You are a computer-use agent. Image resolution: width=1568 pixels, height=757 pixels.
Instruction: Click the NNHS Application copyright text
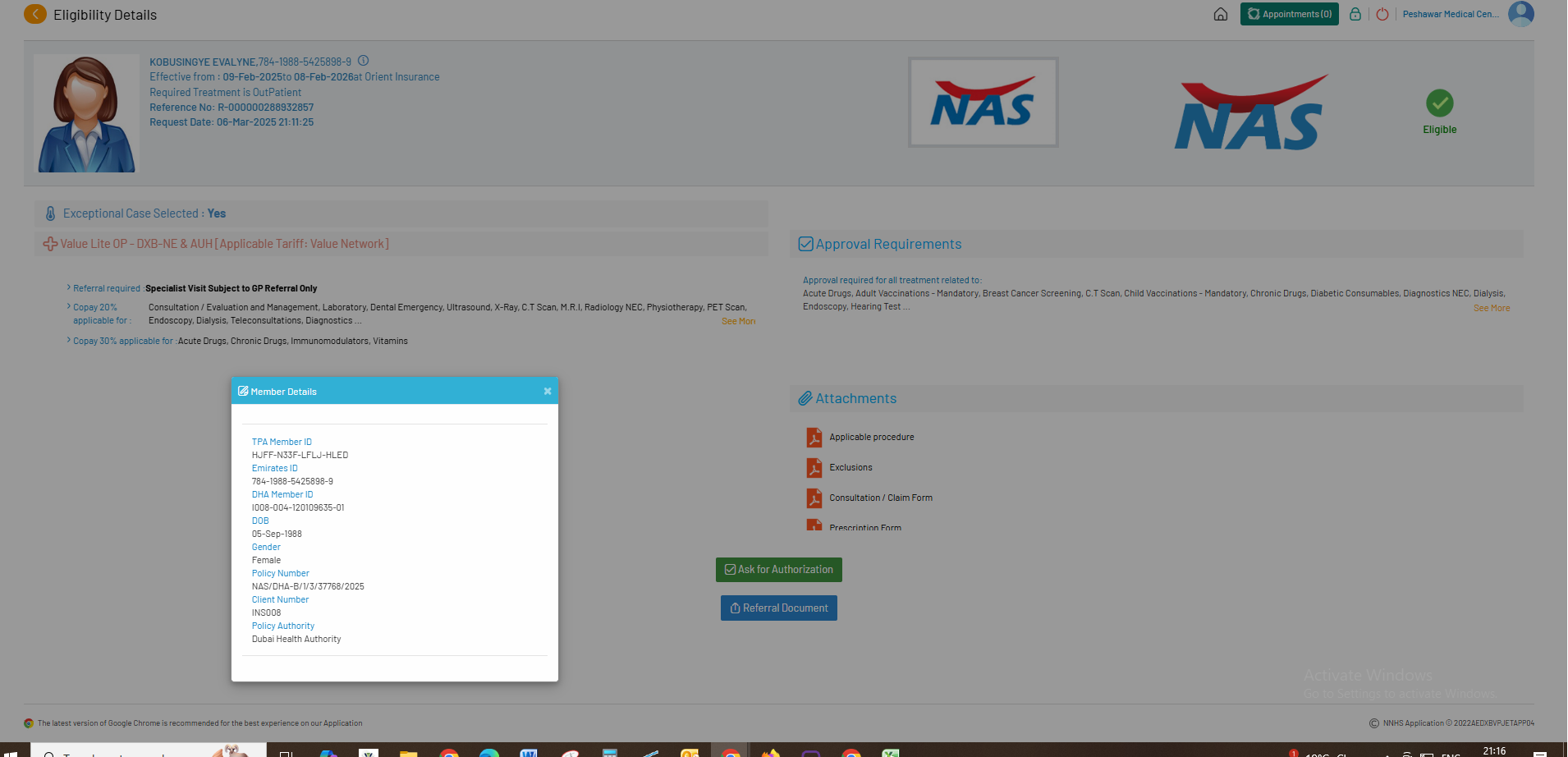coord(1459,723)
